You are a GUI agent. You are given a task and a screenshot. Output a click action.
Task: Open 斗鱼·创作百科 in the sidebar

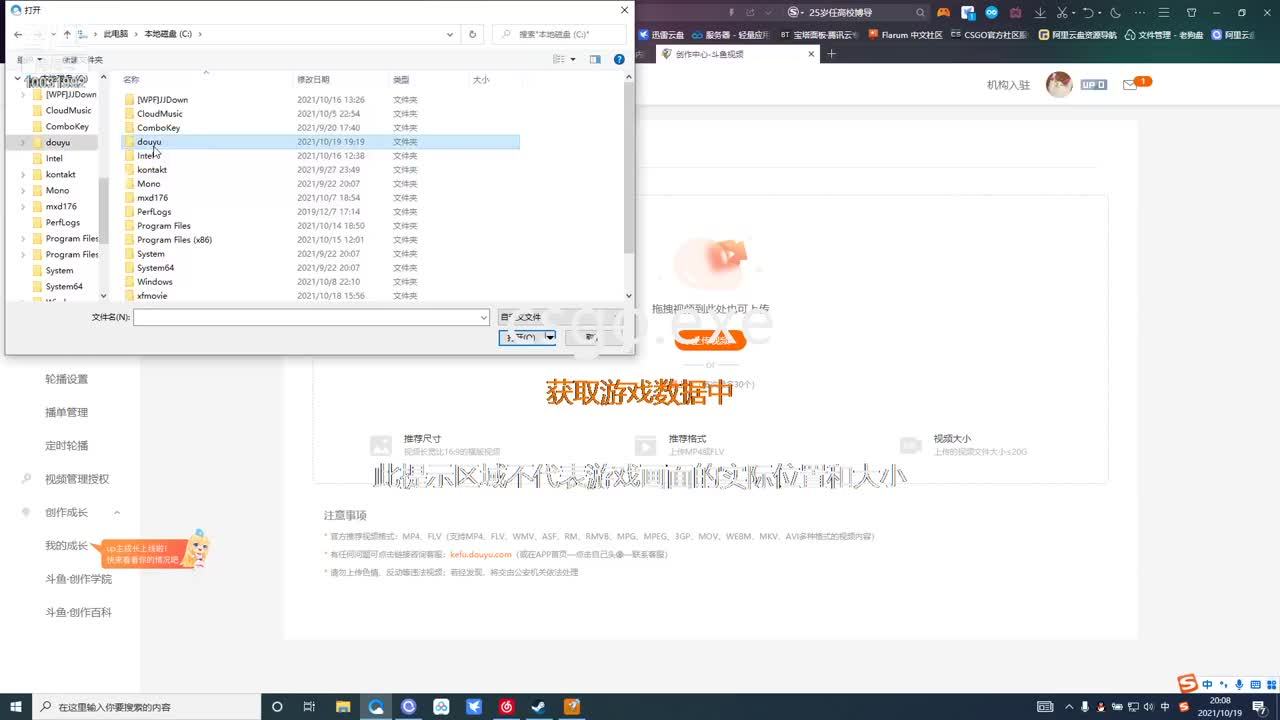78,612
